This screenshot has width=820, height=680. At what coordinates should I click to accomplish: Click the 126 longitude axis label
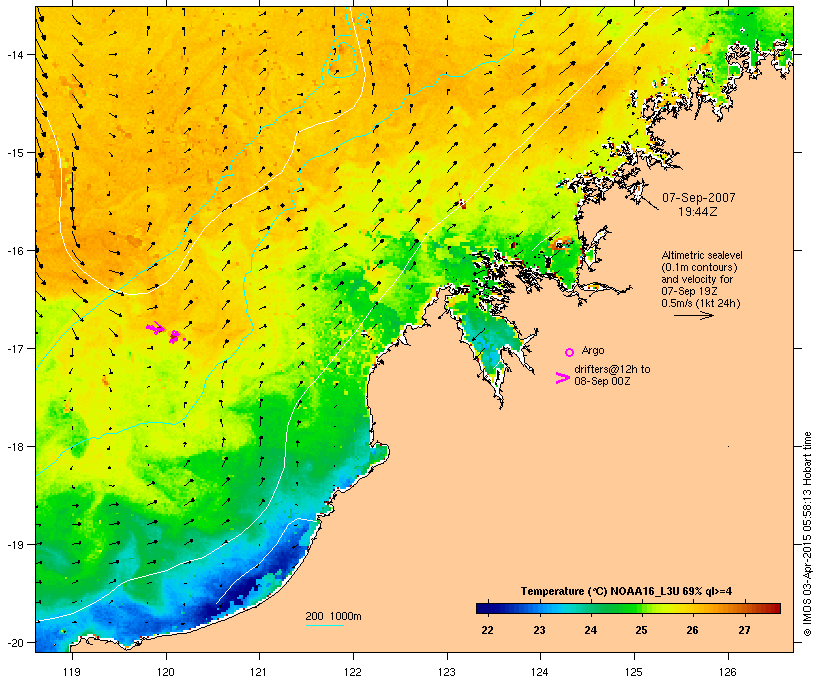(x=727, y=672)
